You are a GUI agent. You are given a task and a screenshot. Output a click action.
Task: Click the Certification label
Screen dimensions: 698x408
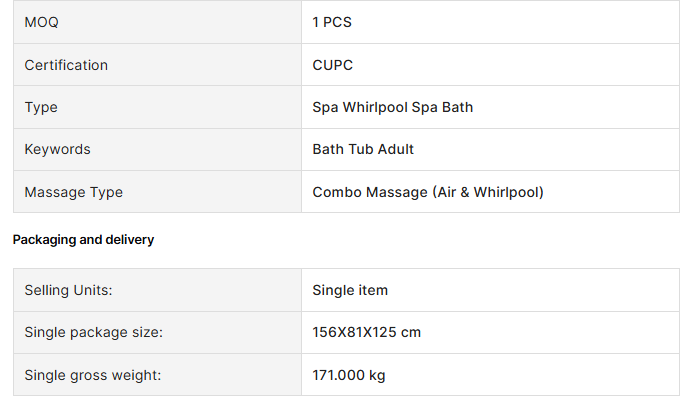pos(66,65)
